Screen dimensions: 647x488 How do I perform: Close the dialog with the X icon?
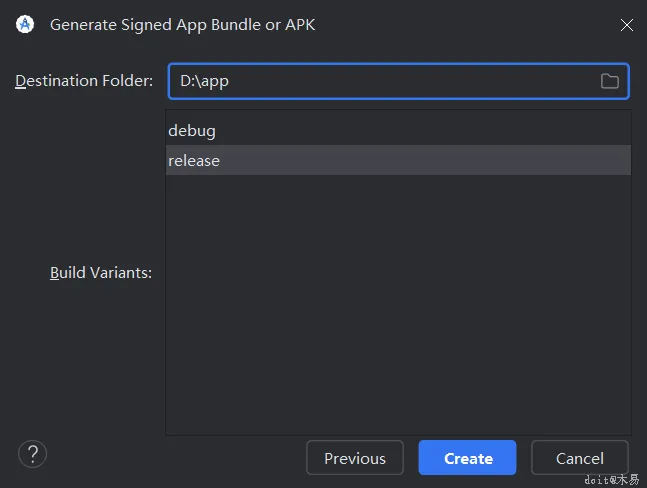coord(626,25)
